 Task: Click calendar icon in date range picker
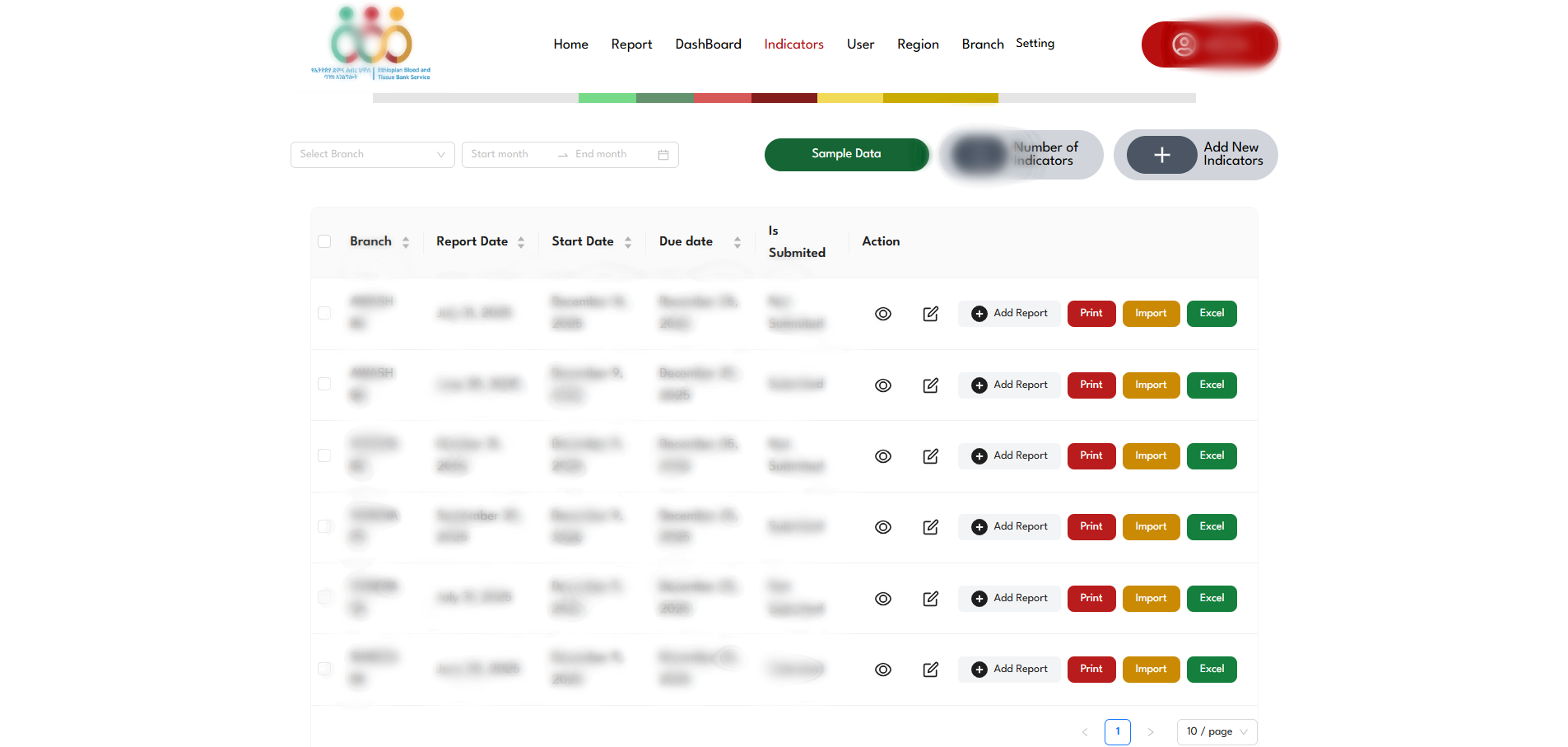coord(663,155)
